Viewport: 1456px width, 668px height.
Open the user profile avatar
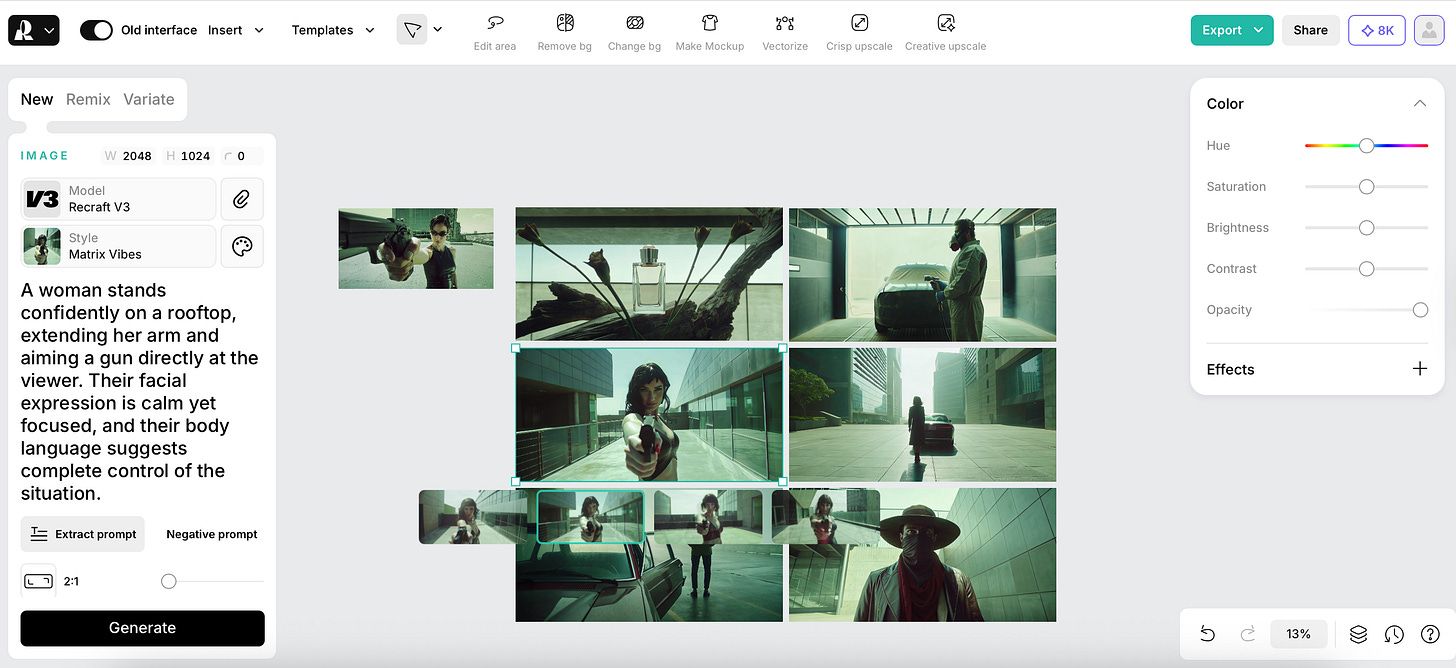(1430, 30)
